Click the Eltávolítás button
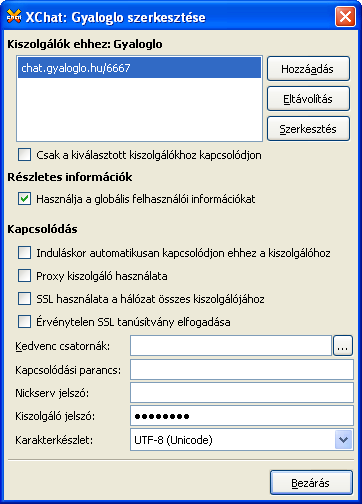The height and width of the screenshot is (504, 362). (308, 99)
